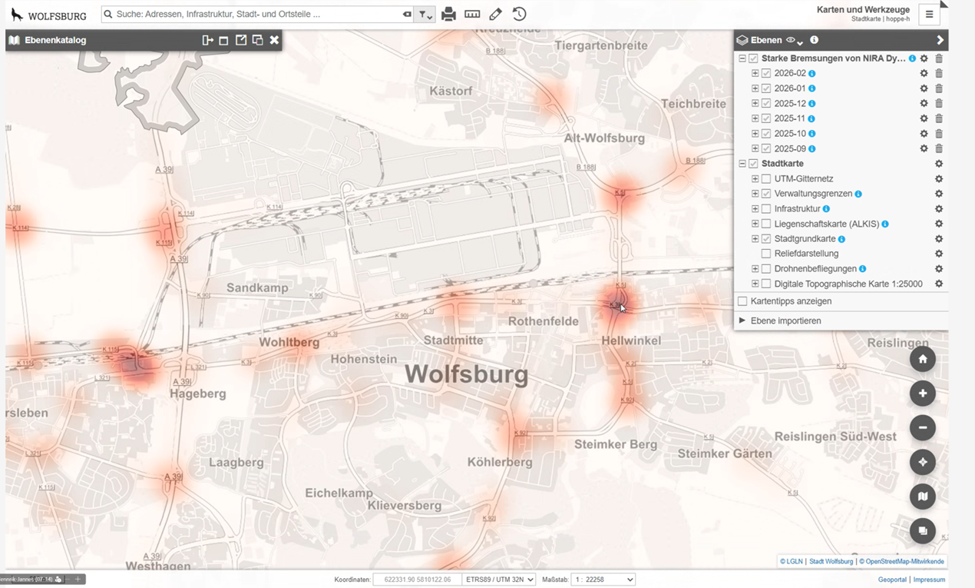Delete the 2025-09 layer

click(939, 149)
